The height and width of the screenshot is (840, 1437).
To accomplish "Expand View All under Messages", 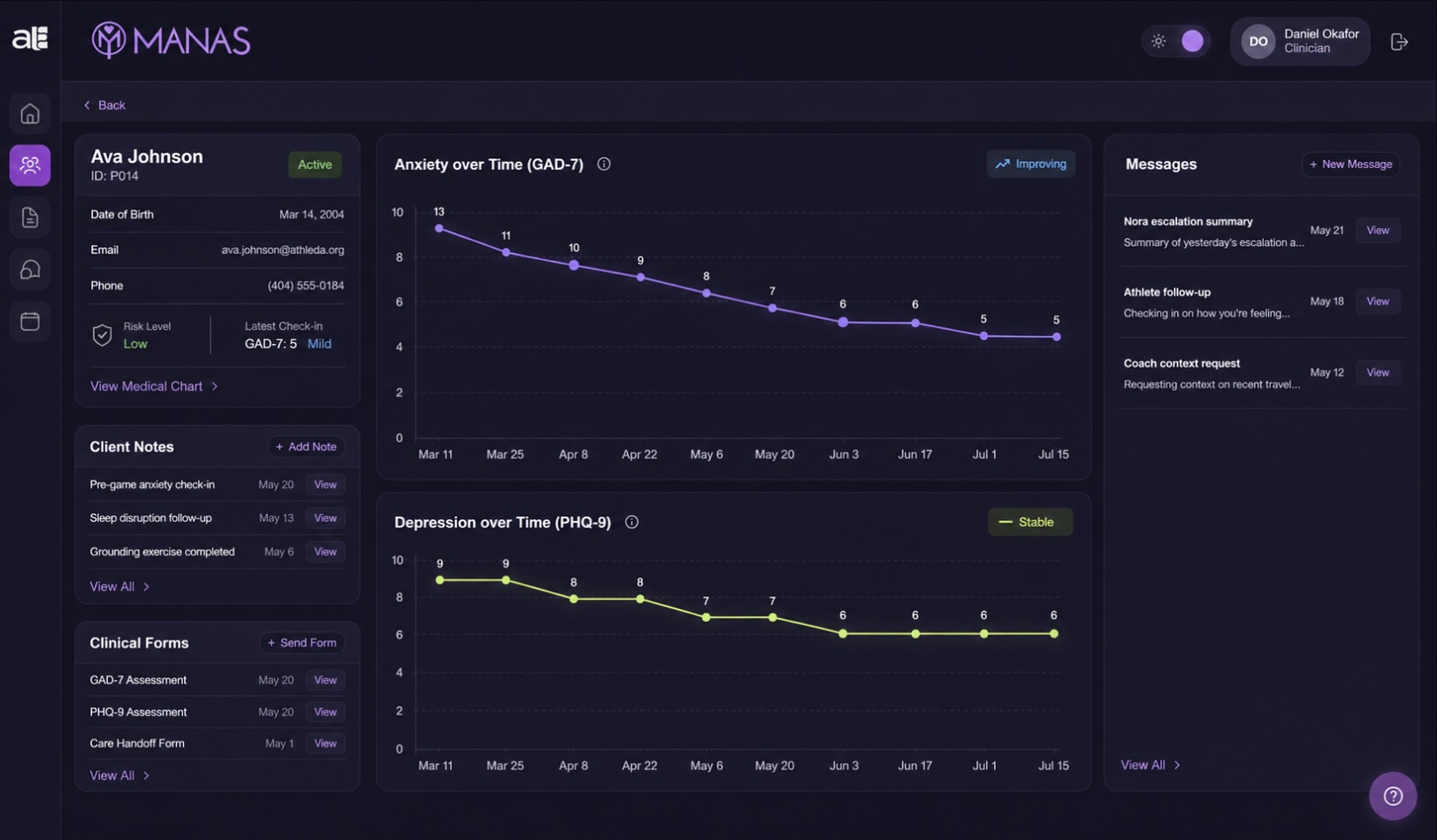I will [x=1150, y=765].
